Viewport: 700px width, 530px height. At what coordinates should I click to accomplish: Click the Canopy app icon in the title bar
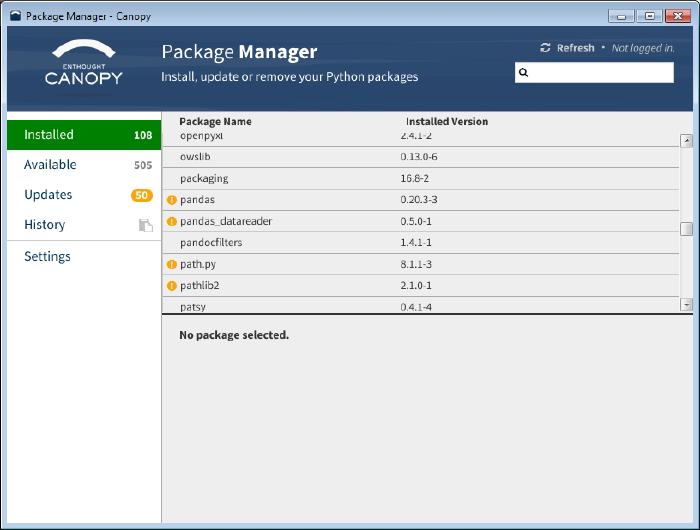coord(16,16)
